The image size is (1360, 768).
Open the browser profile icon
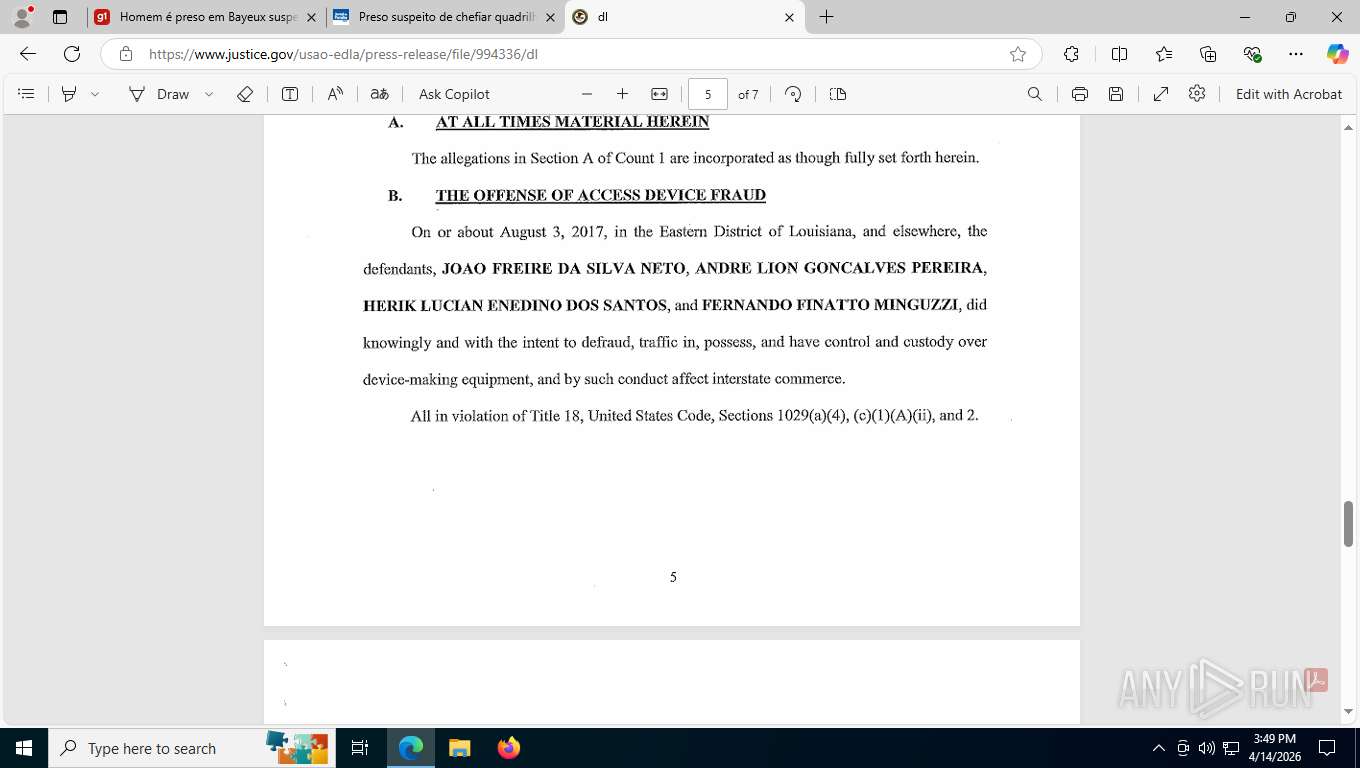pyautogui.click(x=22, y=17)
